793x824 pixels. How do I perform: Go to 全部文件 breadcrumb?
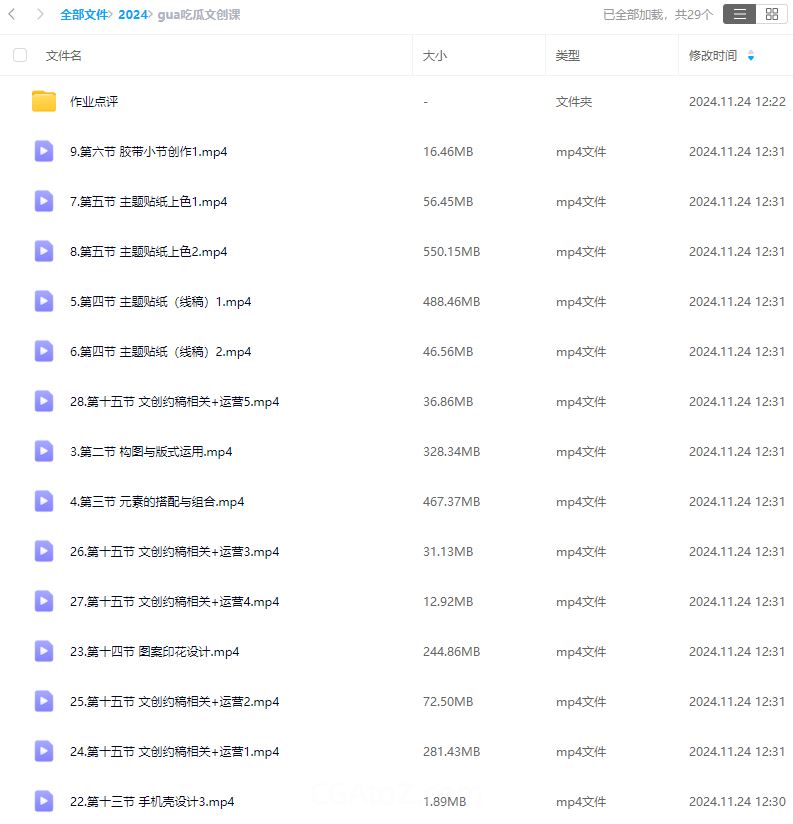84,15
